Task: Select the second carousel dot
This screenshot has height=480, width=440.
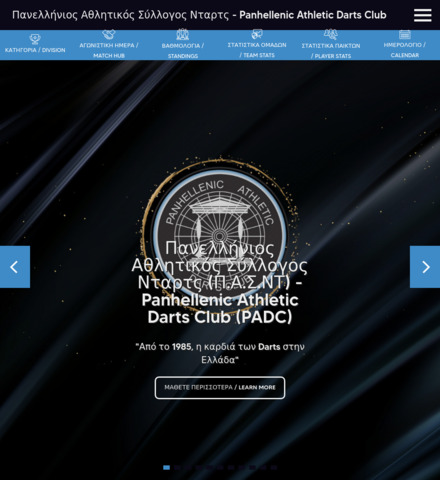Action: click(x=177, y=468)
